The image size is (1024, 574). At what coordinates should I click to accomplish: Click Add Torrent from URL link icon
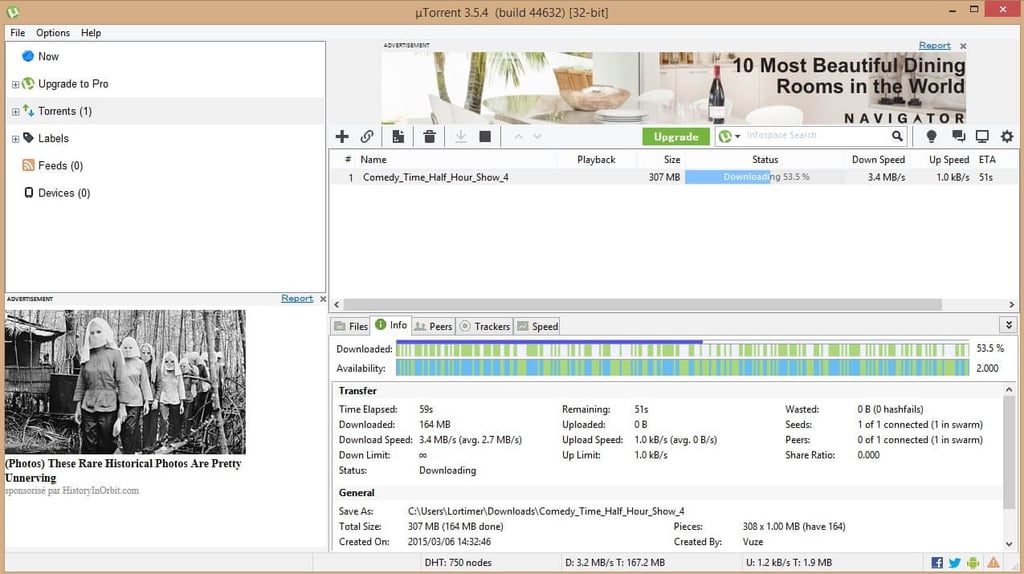[367, 136]
